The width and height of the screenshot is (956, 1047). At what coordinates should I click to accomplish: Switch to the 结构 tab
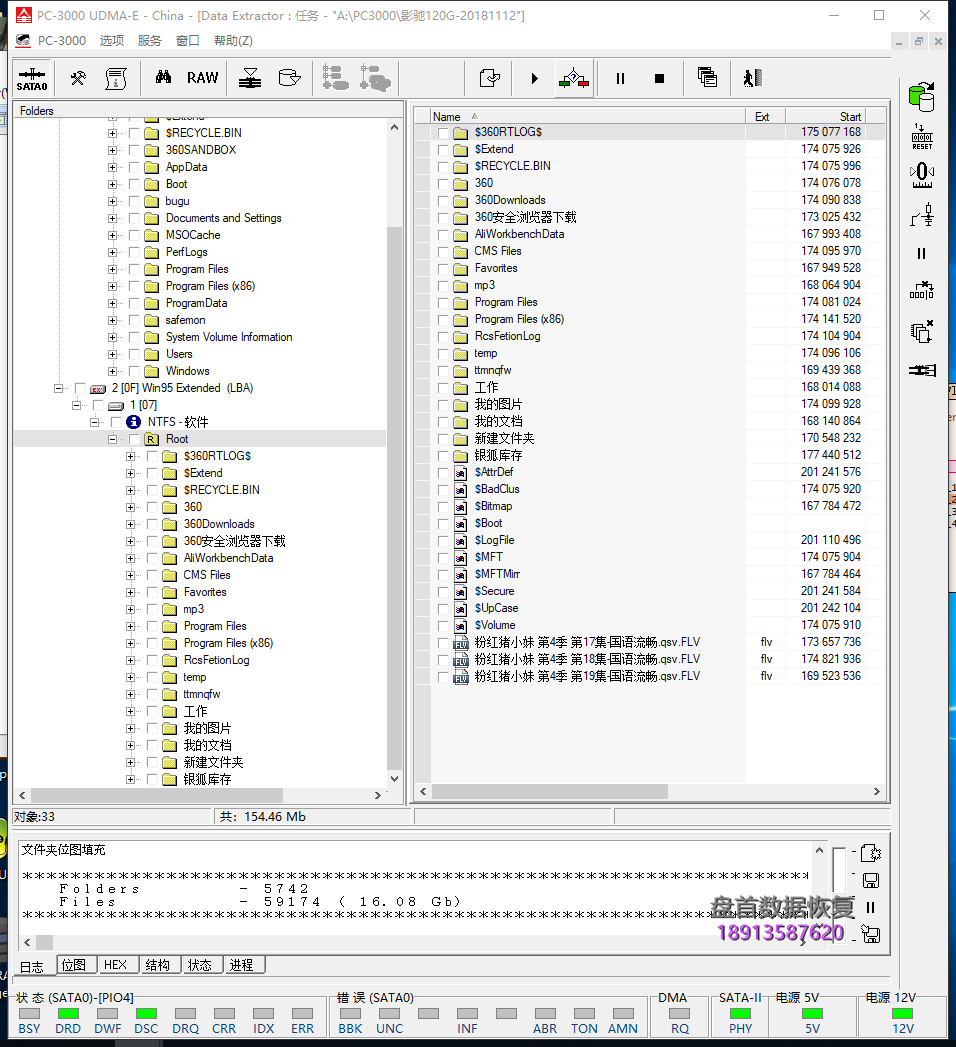[x=158, y=965]
